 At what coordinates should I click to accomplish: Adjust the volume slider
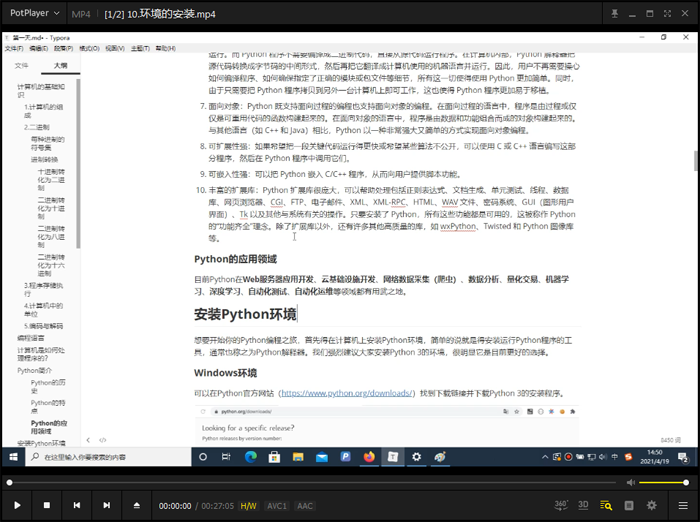pyautogui.click(x=660, y=483)
